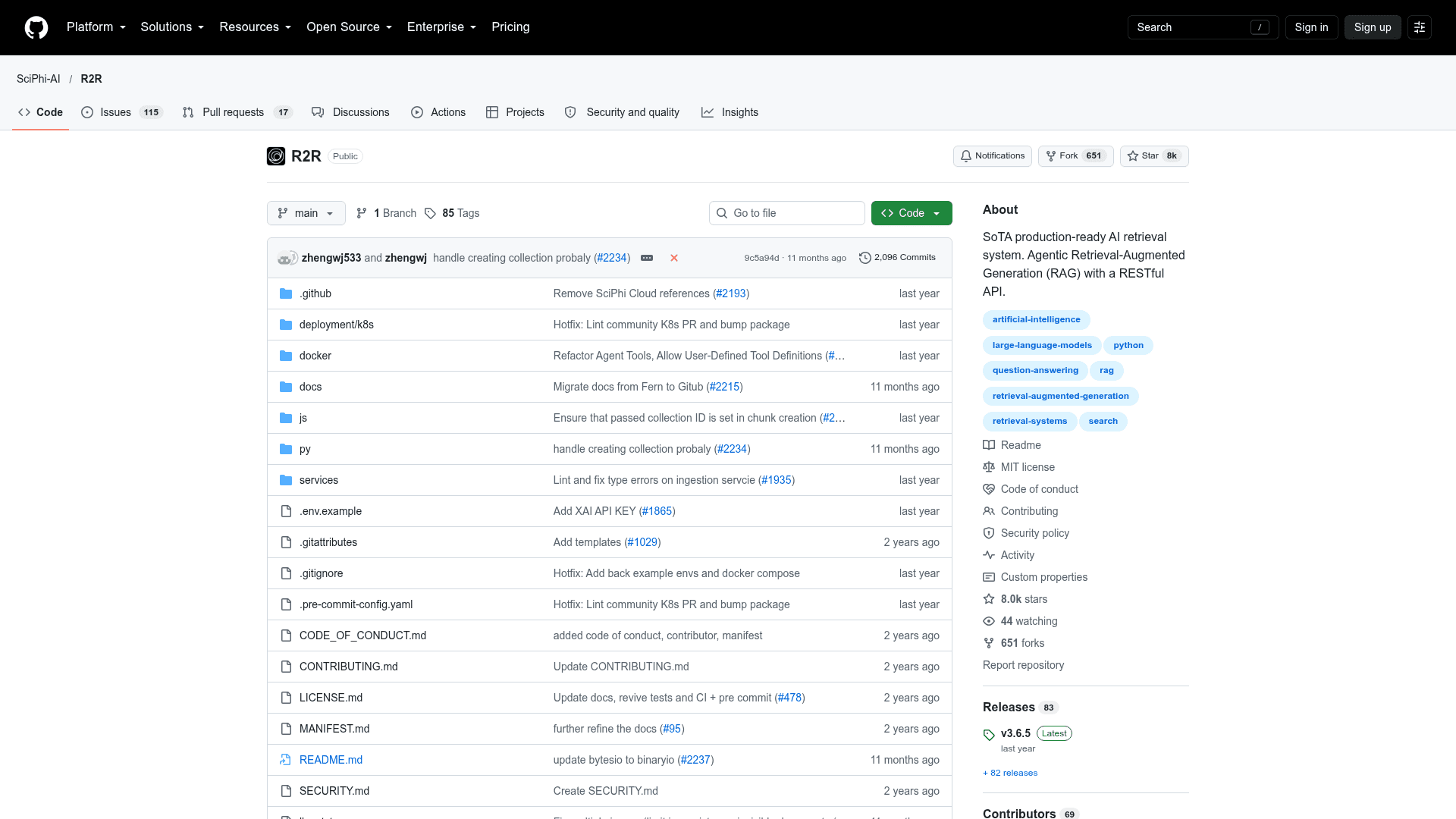Screen dimensions: 1456x819
Task: Open the appearance settings icon in header
Action: click(1420, 27)
